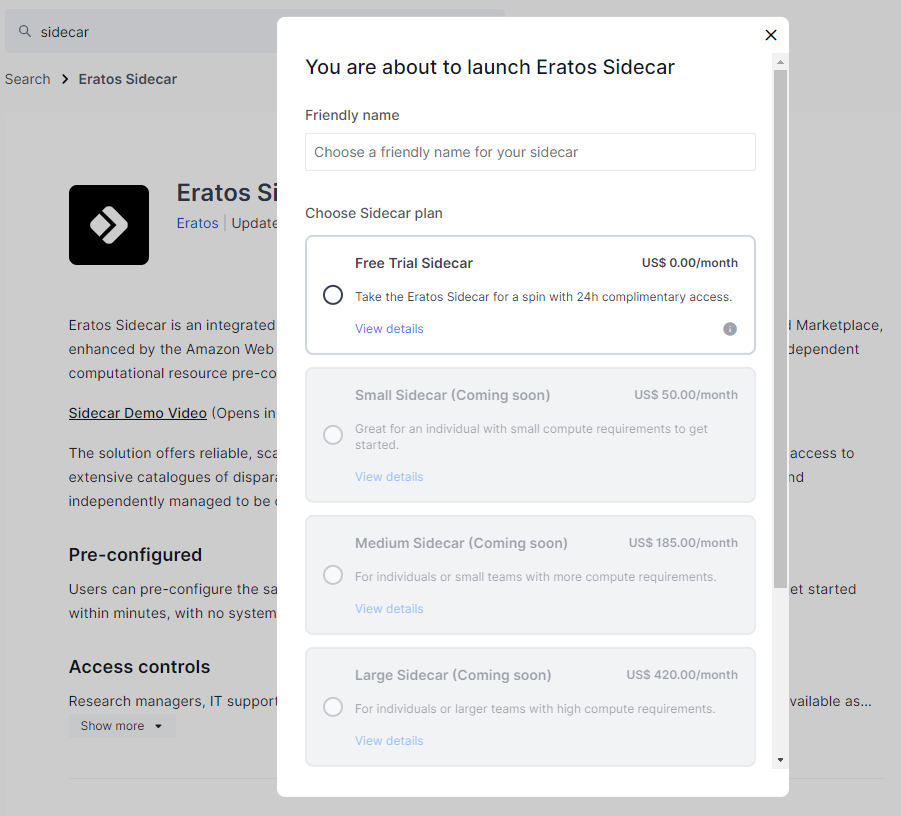Select the Small Sidecar radio button
The image size is (901, 816).
click(x=333, y=435)
